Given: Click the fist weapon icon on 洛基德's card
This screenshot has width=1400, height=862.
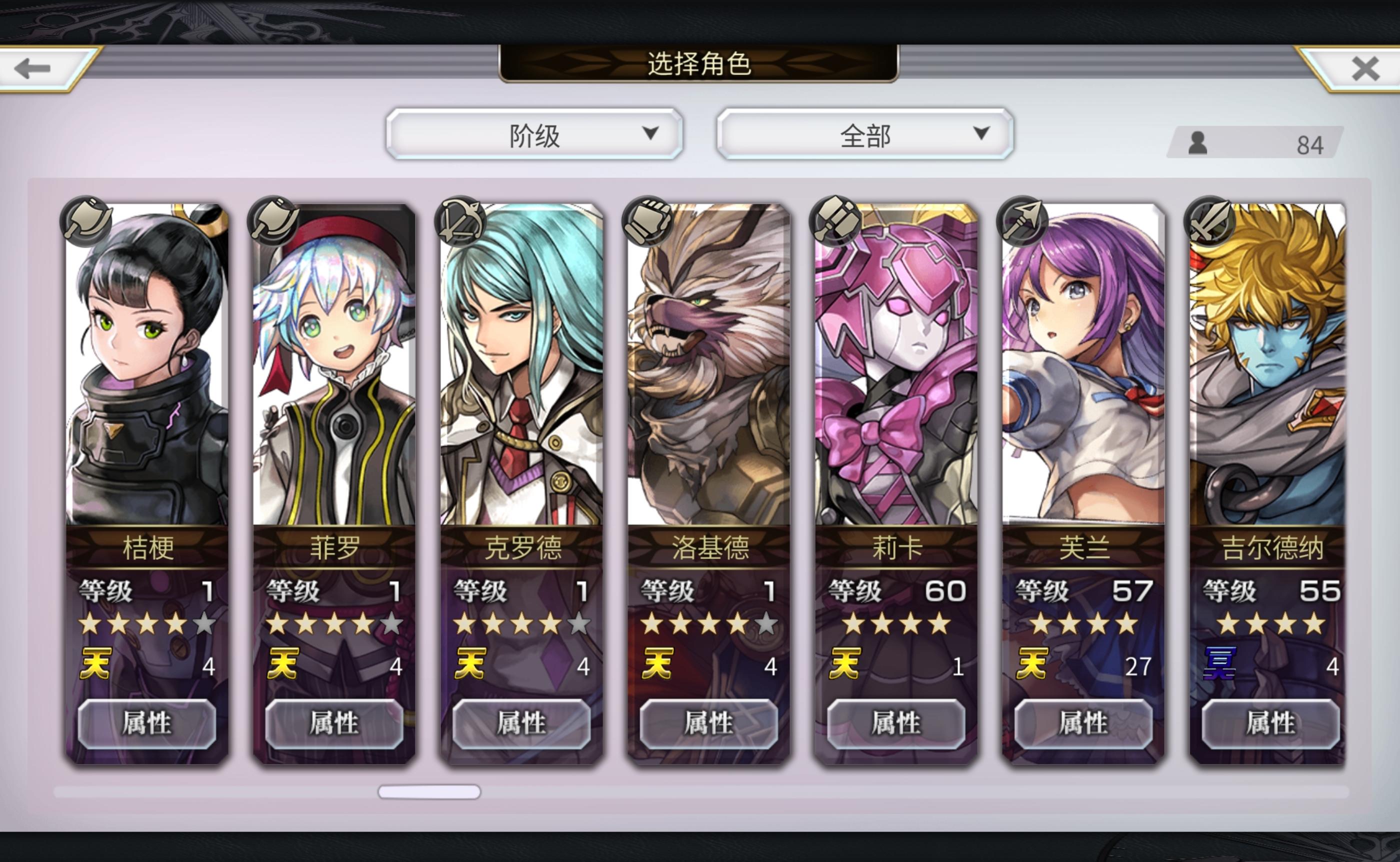Looking at the screenshot, I should pos(648,221).
